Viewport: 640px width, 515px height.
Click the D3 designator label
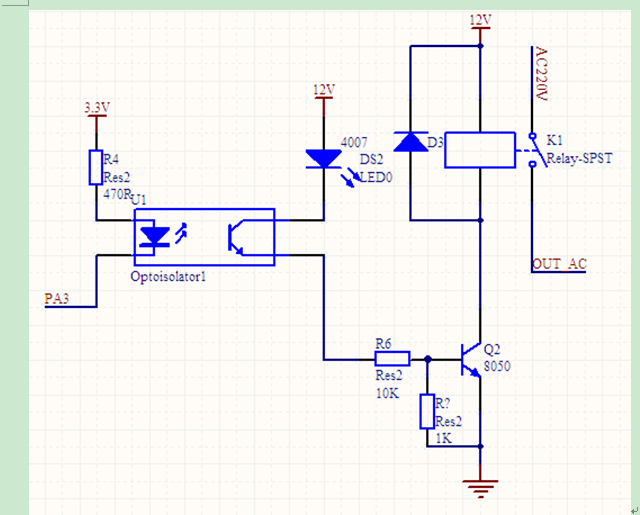point(435,142)
